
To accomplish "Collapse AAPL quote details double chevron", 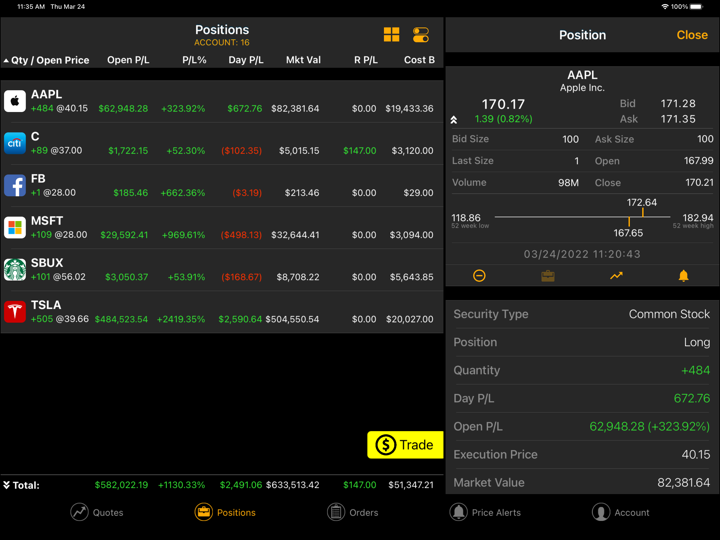I will pos(454,119).
